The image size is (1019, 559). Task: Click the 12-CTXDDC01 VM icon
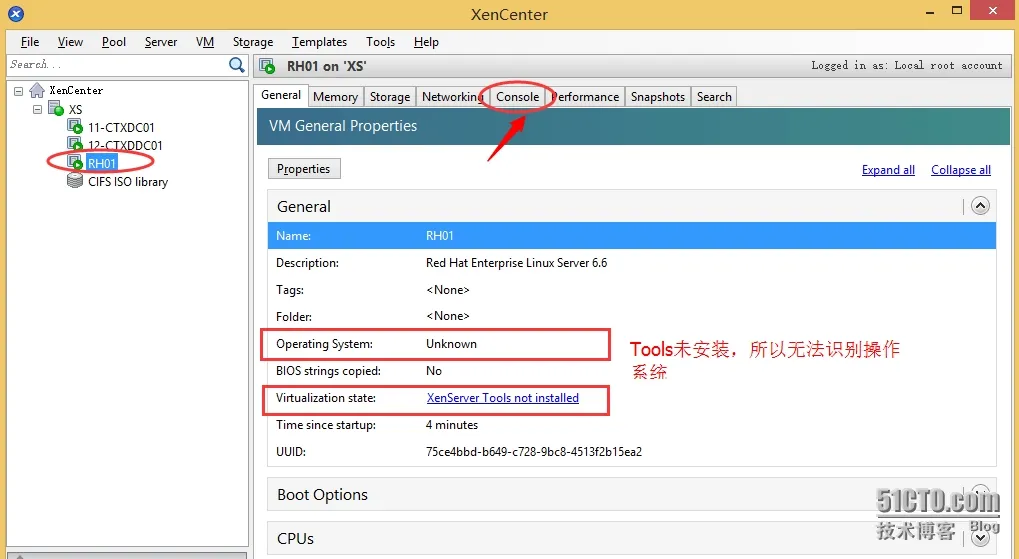point(75,144)
